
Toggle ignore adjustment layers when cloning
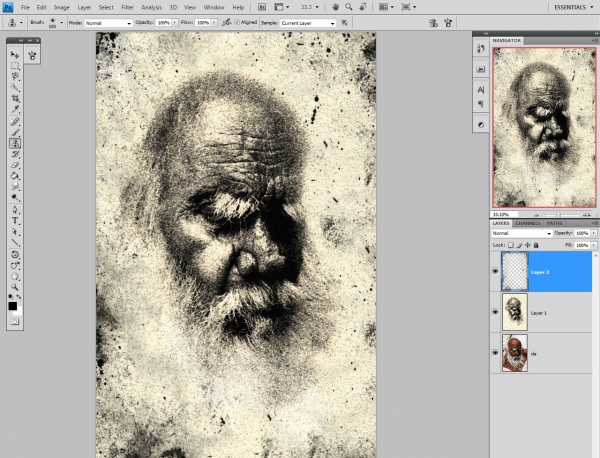(344, 23)
